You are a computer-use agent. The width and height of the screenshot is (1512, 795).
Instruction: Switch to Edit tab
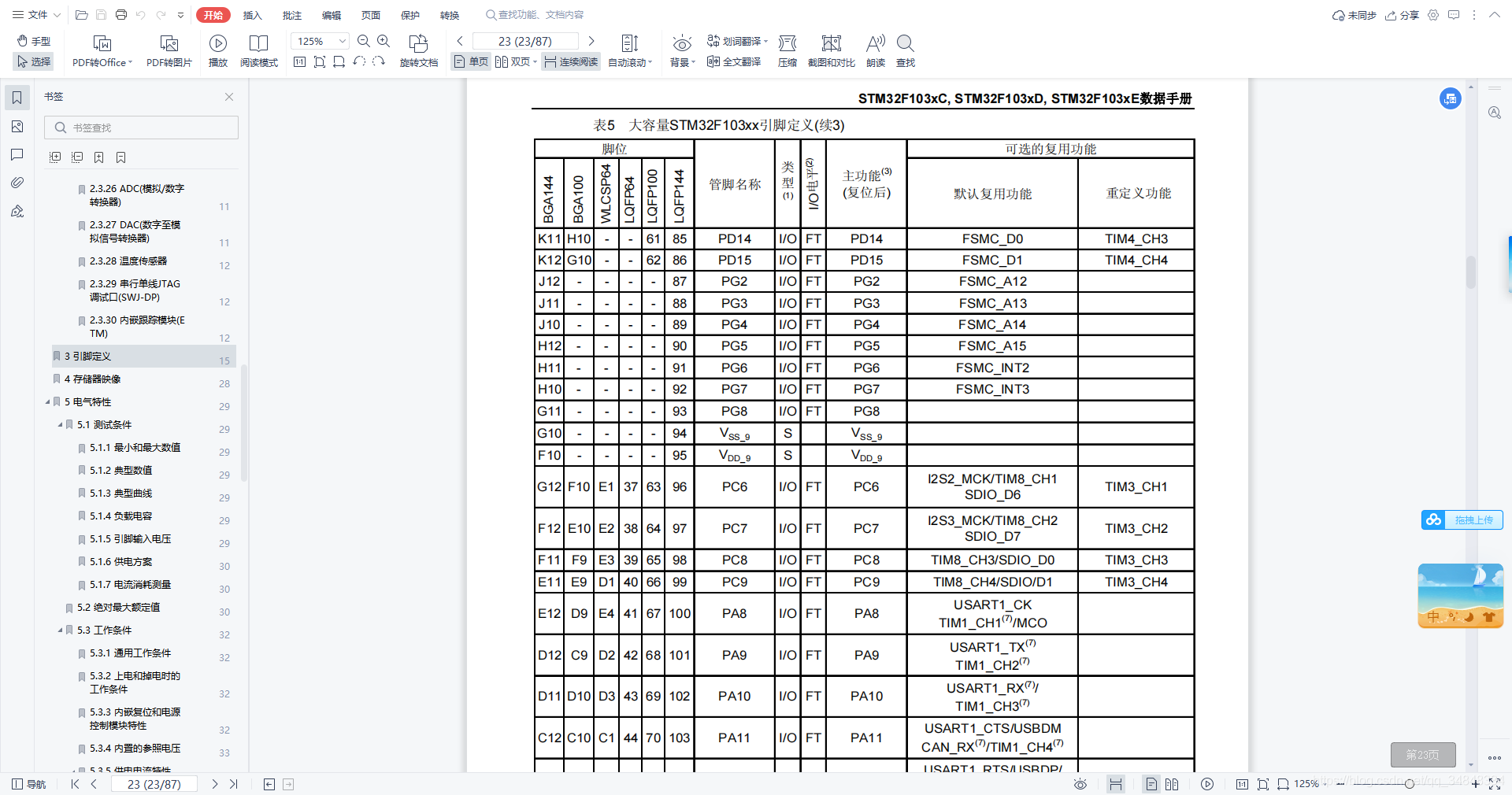pos(332,15)
